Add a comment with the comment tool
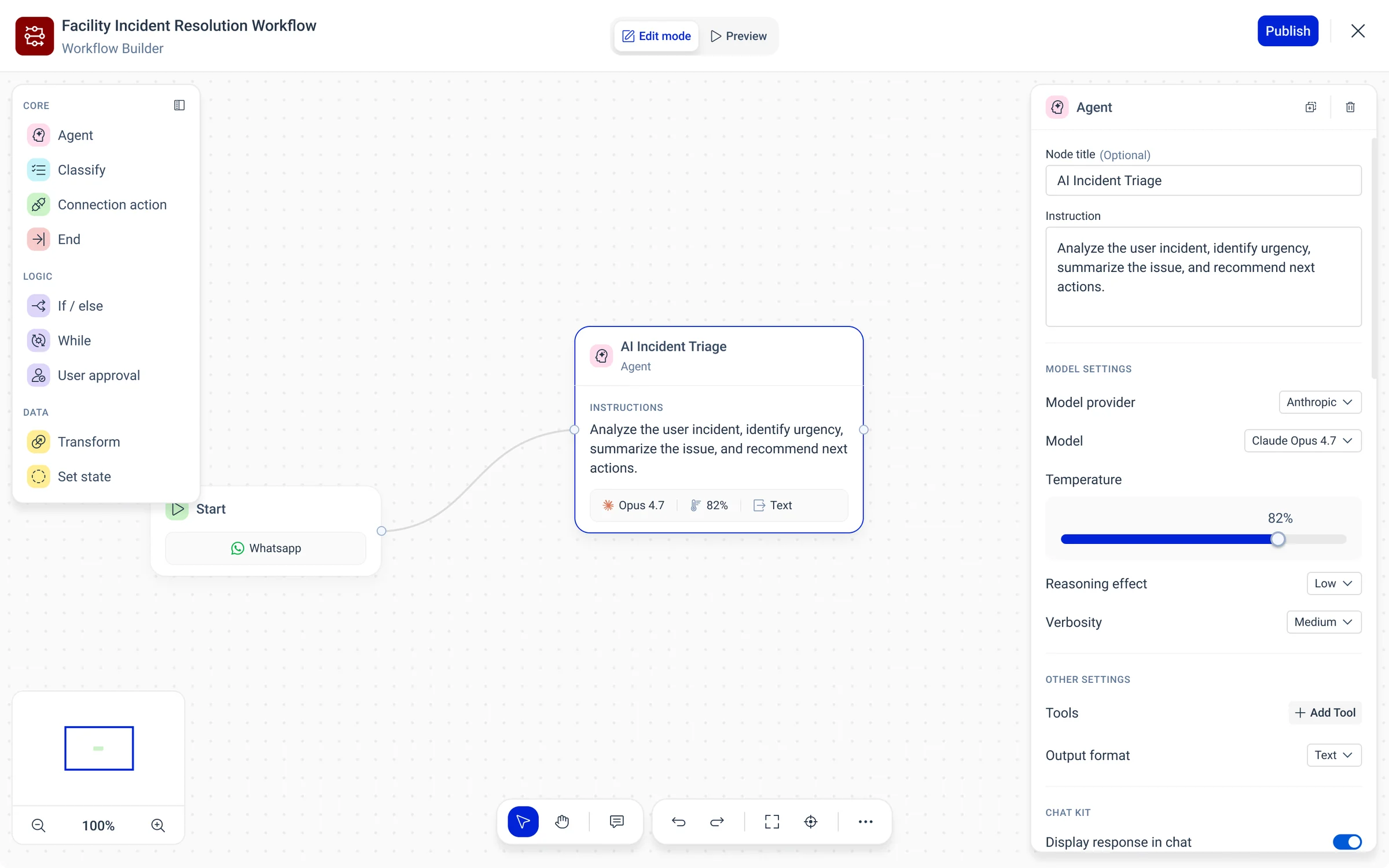 point(616,821)
